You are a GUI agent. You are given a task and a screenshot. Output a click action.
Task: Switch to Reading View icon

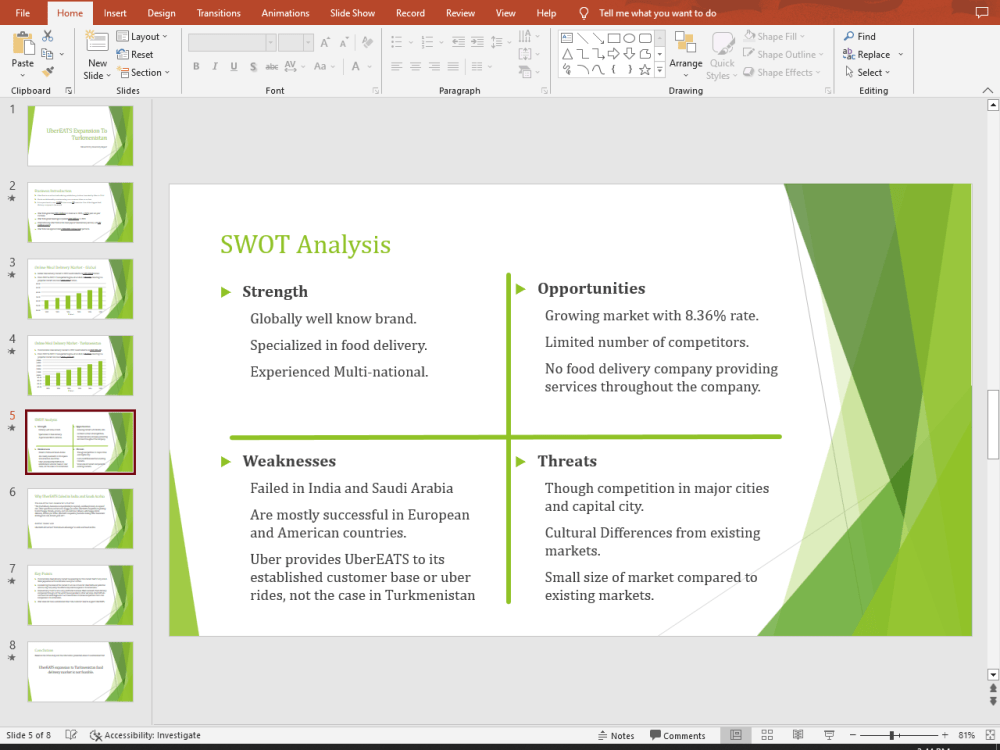tap(798, 735)
